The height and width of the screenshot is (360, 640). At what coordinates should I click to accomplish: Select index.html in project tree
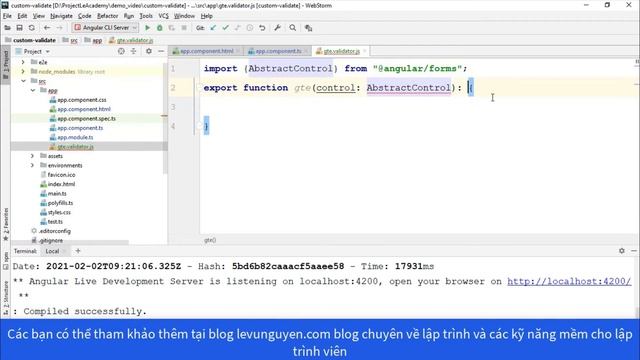click(61, 184)
